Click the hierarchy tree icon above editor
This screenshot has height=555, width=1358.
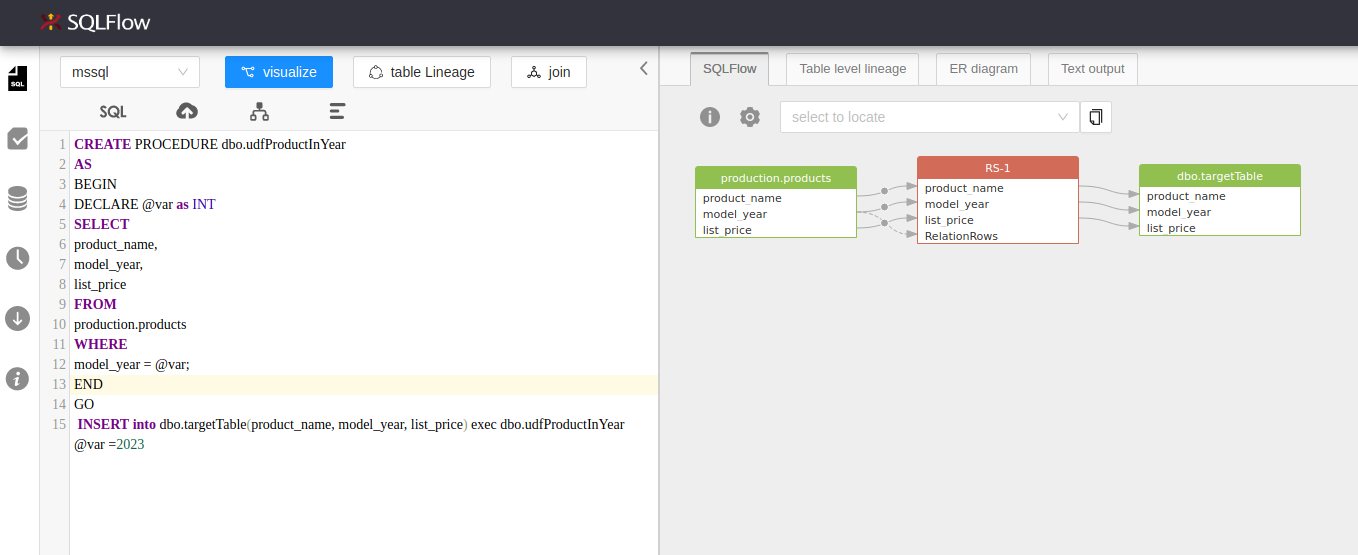click(259, 111)
